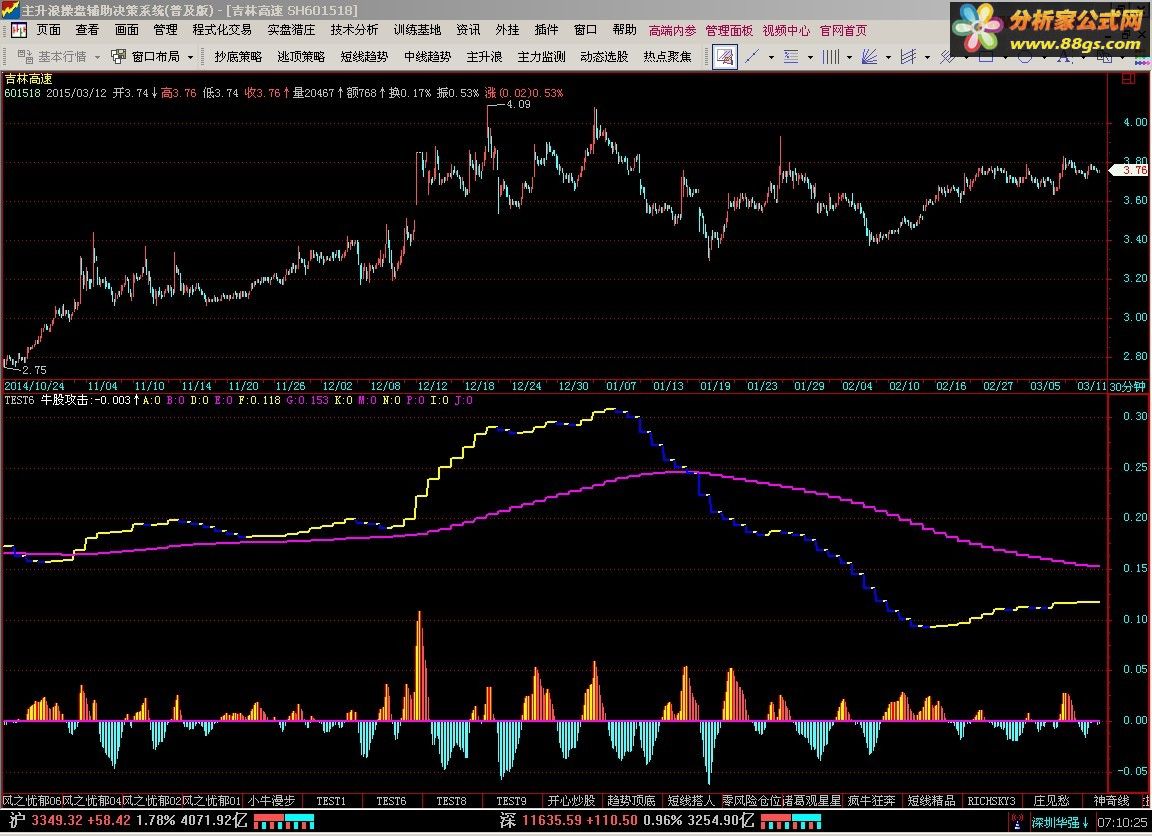Viewport: 1152px width, 836px height.
Task: Click the 深圳华强 ticker in status bar
Action: pos(1060,822)
